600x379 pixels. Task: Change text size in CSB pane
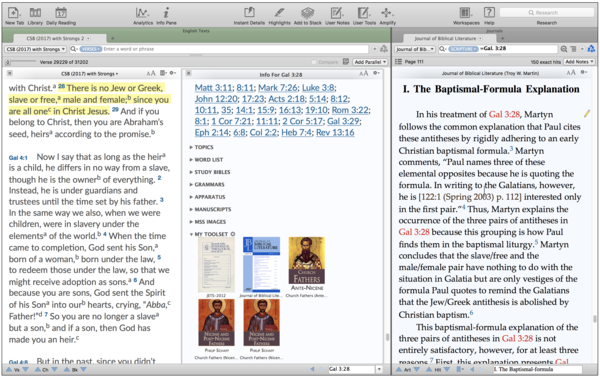click(151, 74)
